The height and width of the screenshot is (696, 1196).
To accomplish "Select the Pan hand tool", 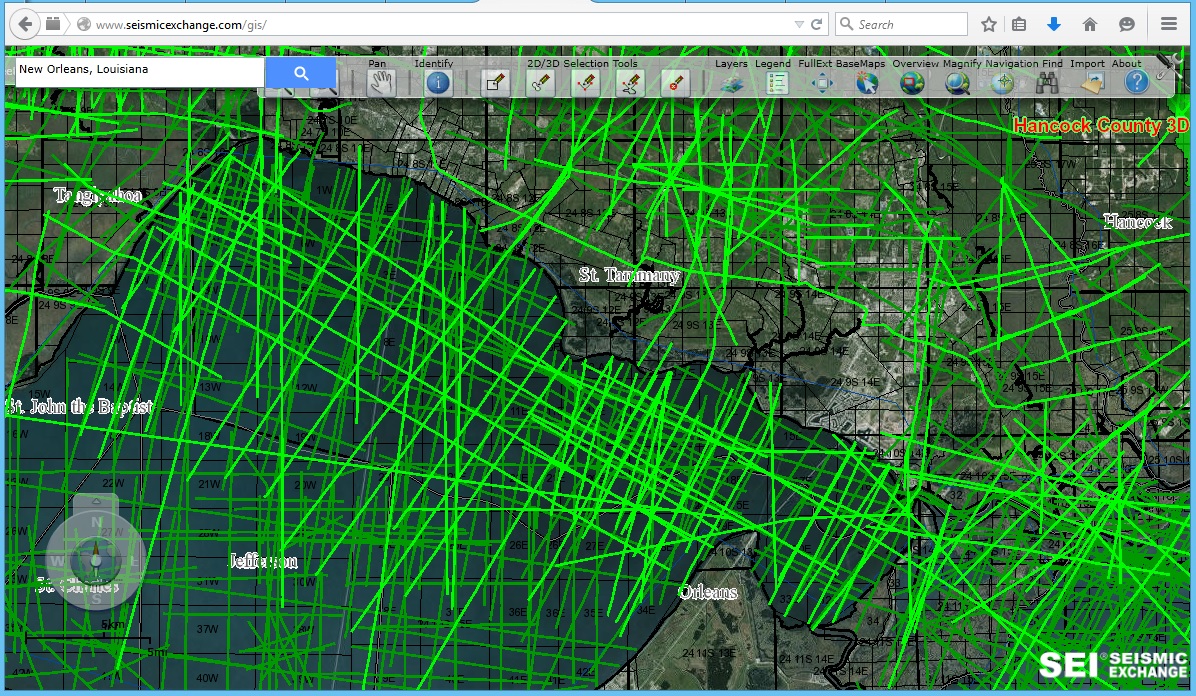I will pyautogui.click(x=381, y=82).
